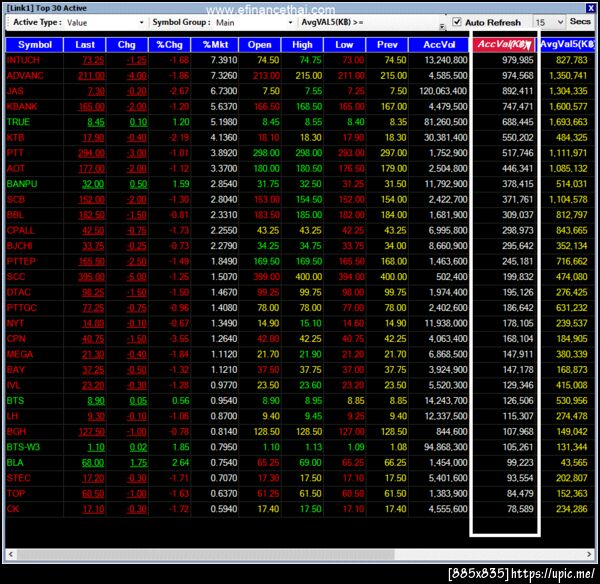The height and width of the screenshot is (584, 600).
Task: Select the BTS symbol
Action: pyautogui.click(x=15, y=401)
